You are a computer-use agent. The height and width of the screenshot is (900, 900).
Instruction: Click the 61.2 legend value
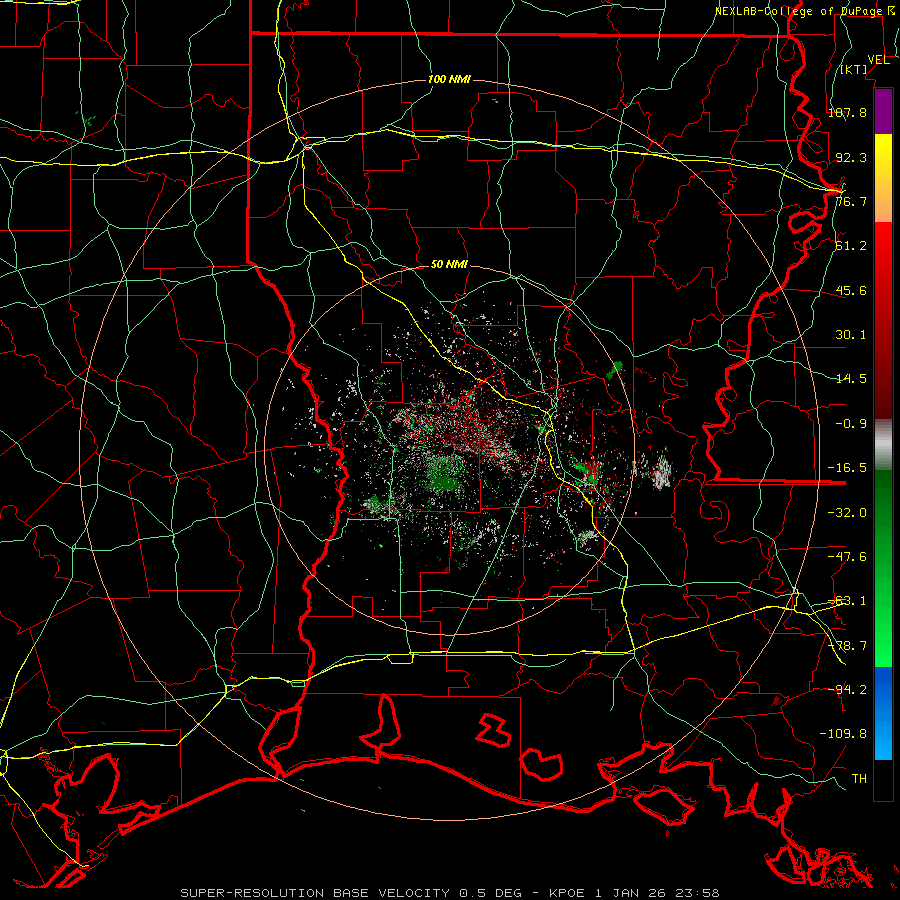pyautogui.click(x=851, y=246)
